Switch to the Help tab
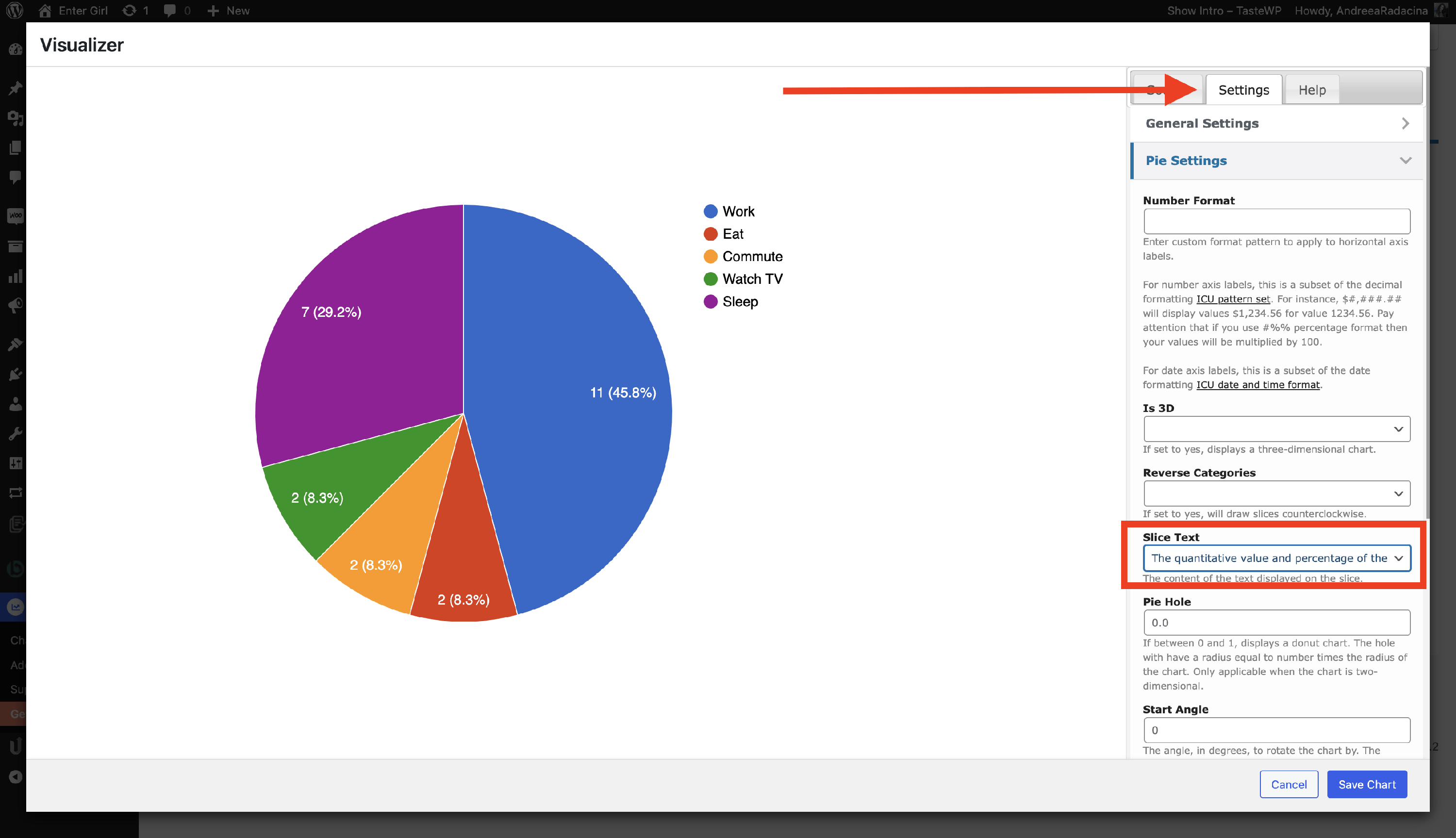The image size is (1456, 838). [1311, 90]
